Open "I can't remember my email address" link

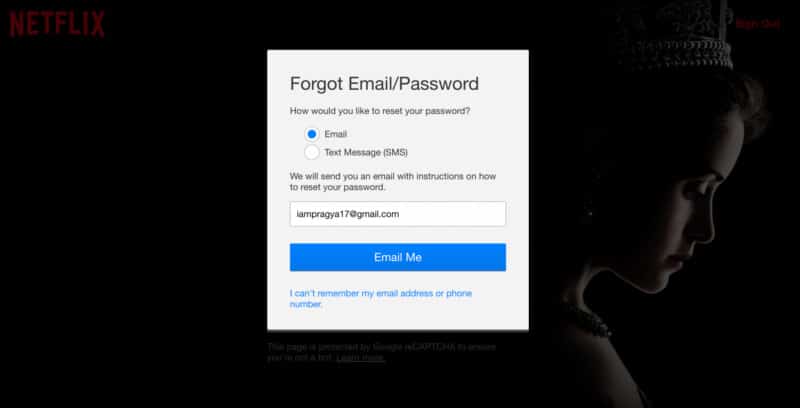tap(381, 299)
